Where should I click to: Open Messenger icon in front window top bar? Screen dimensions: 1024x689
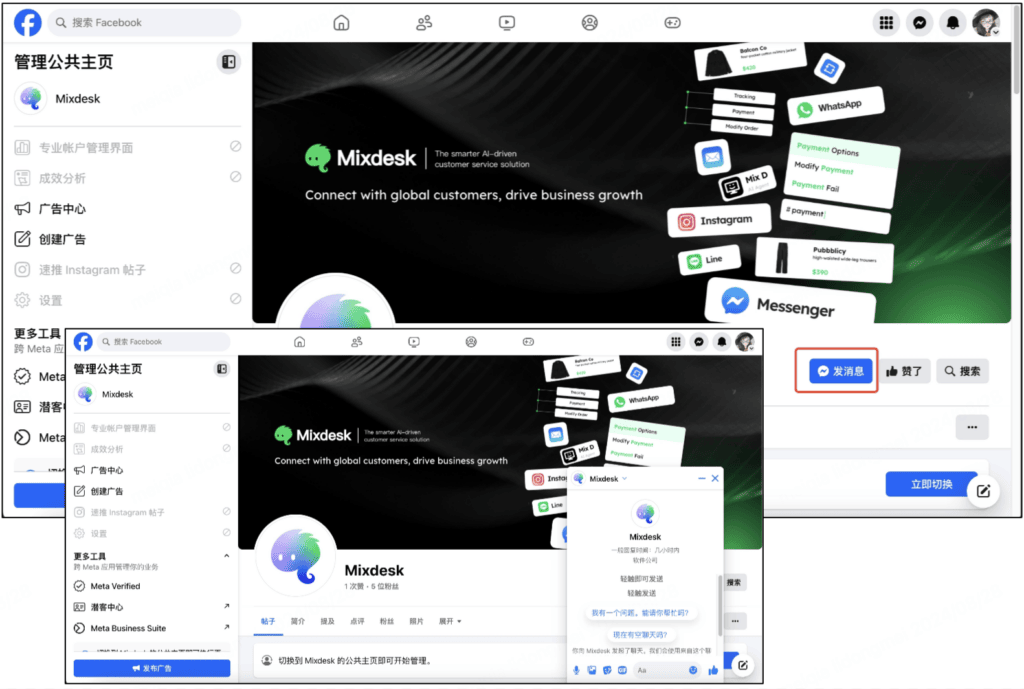tap(699, 342)
